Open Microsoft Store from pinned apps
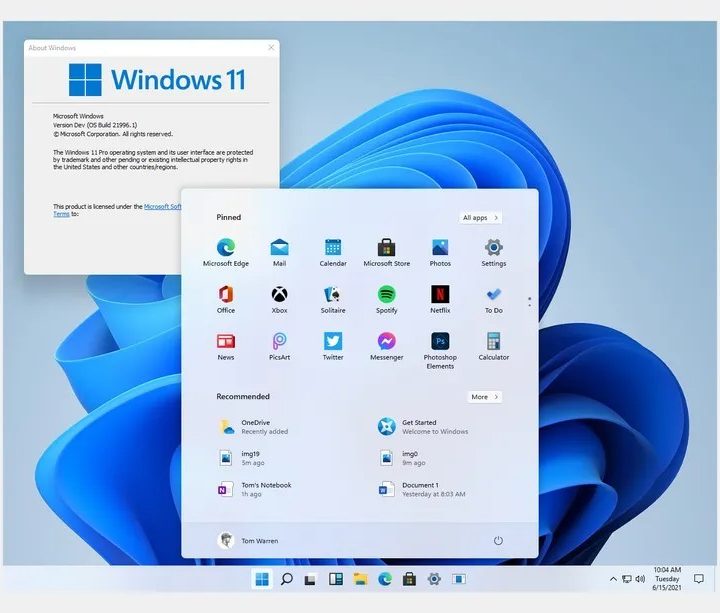 387,252
